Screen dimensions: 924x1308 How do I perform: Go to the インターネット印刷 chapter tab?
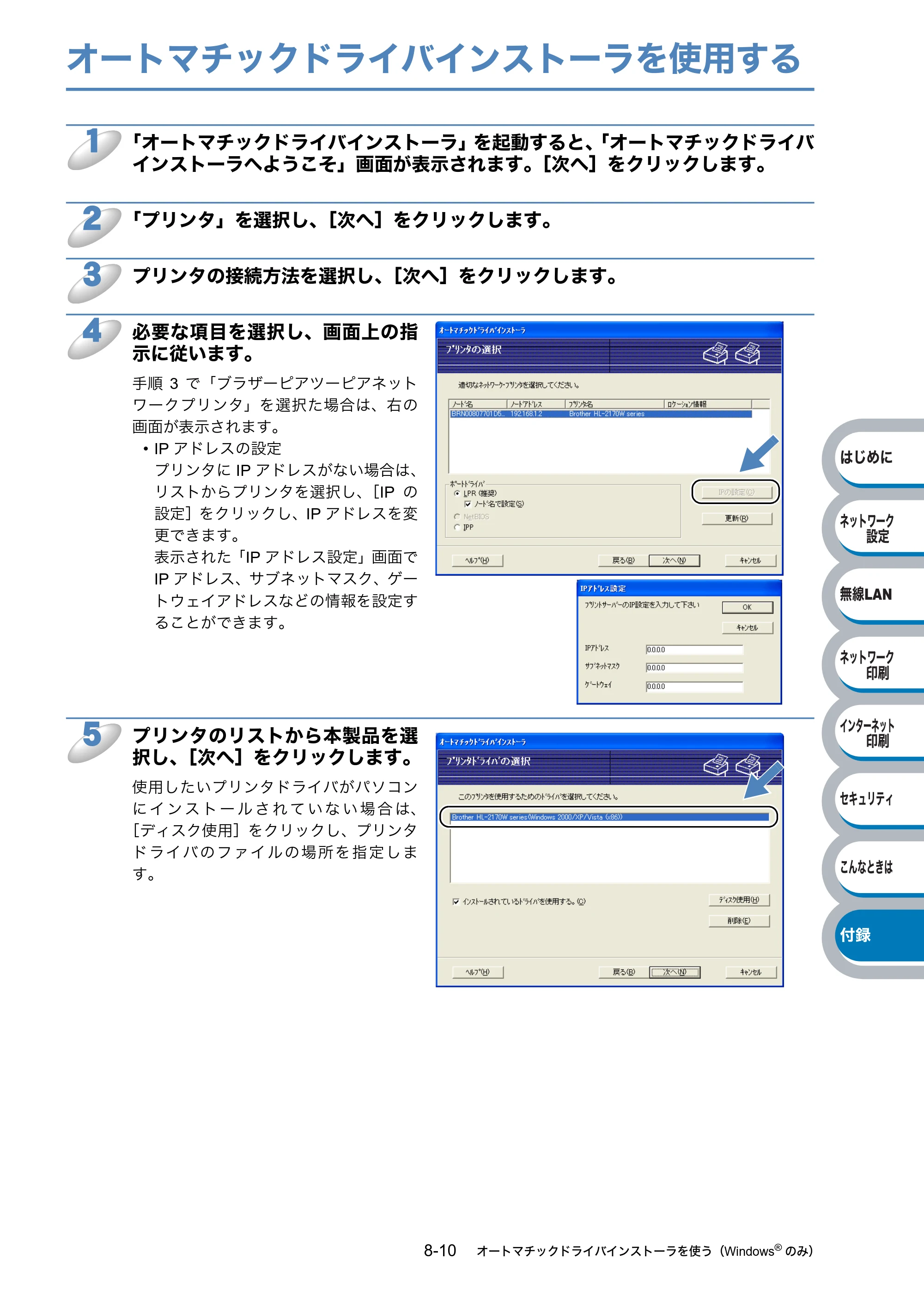coord(880,733)
